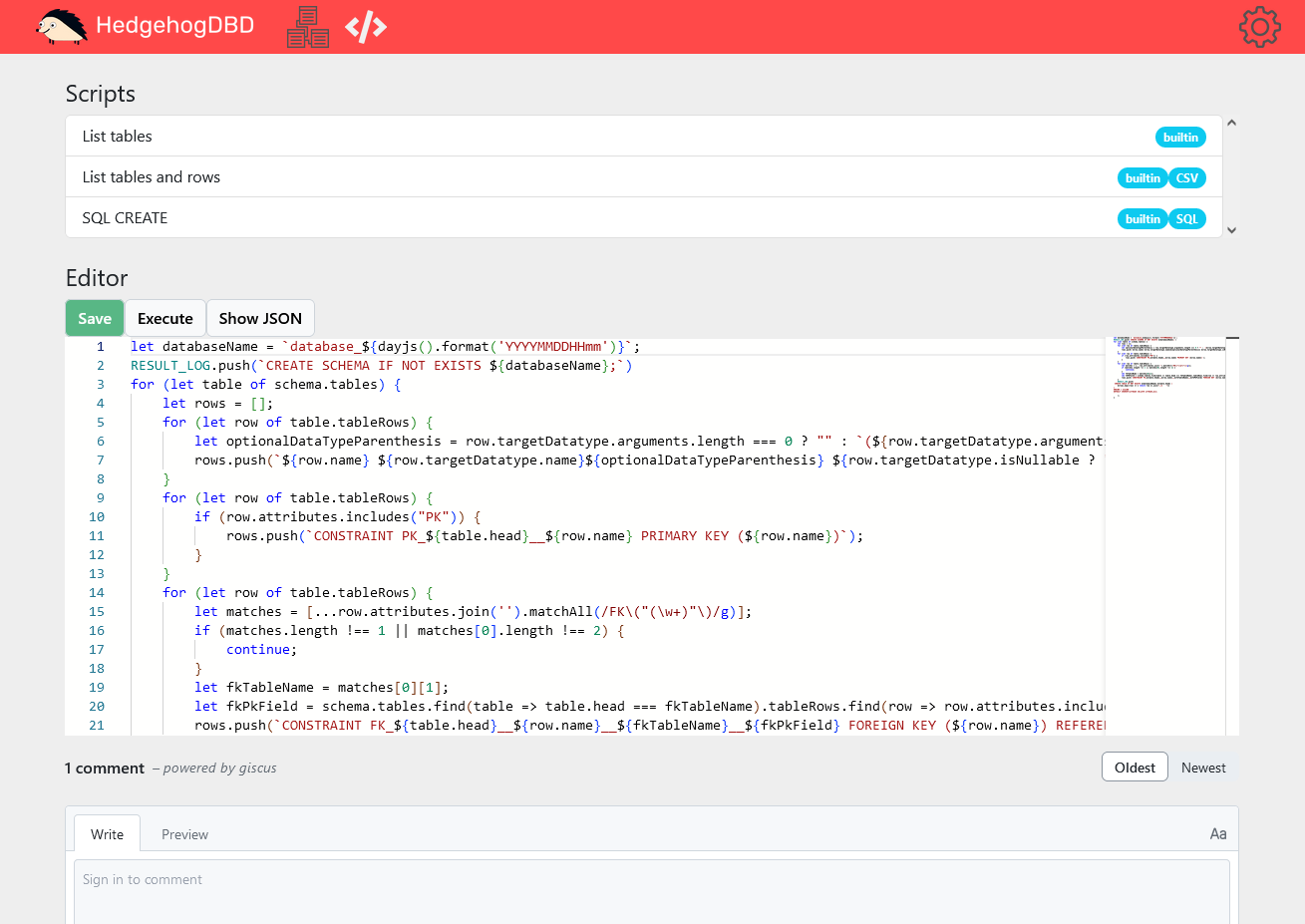Switch to Preview tab
The image size is (1305, 924).
point(185,834)
